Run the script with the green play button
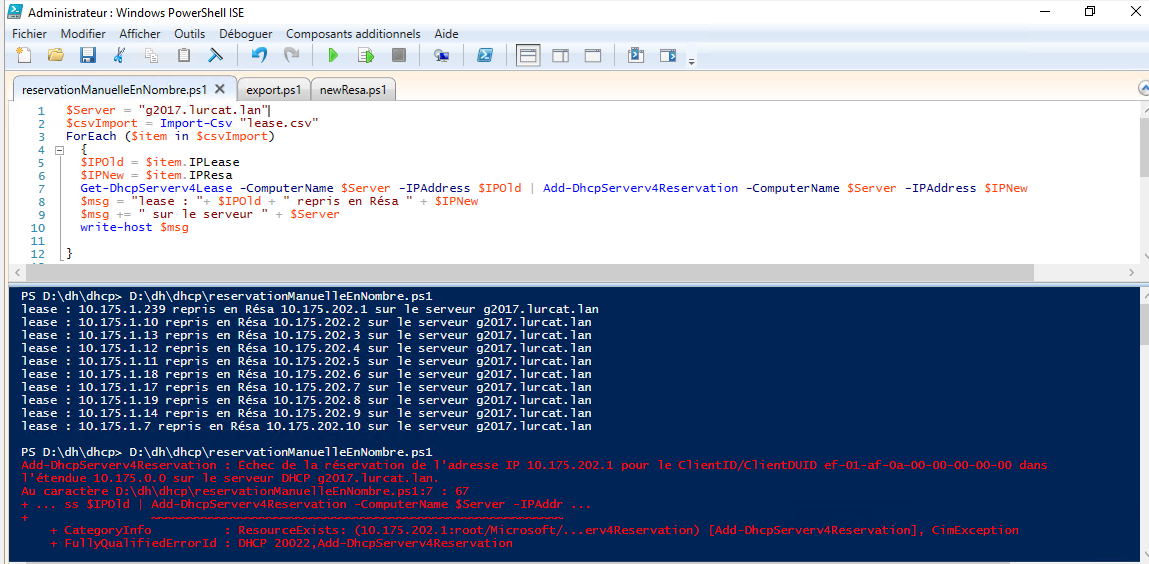Screen dimensions: 1149x564 334,56
